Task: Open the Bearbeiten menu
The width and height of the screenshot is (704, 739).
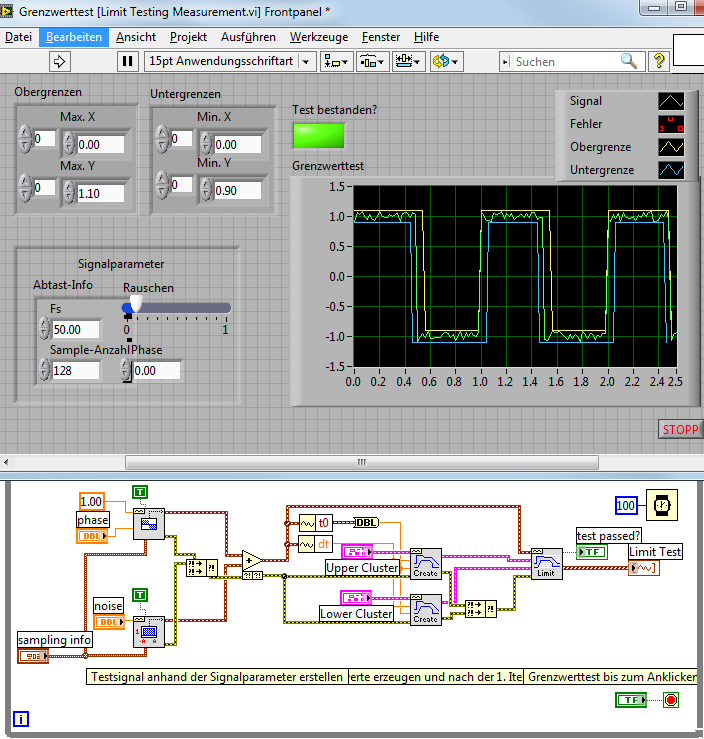Action: pyautogui.click(x=73, y=37)
